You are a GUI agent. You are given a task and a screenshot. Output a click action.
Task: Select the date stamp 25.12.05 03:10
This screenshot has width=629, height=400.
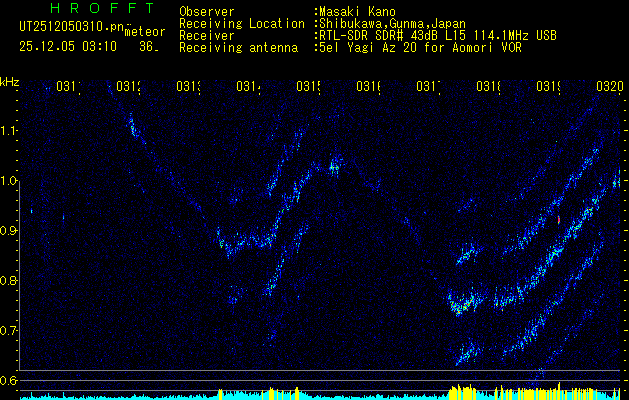click(x=68, y=47)
